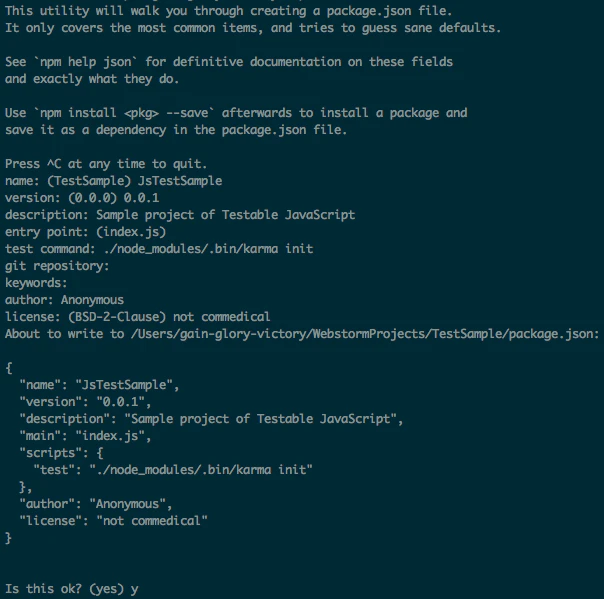Click the 'npm help json' documentation line

point(229,62)
